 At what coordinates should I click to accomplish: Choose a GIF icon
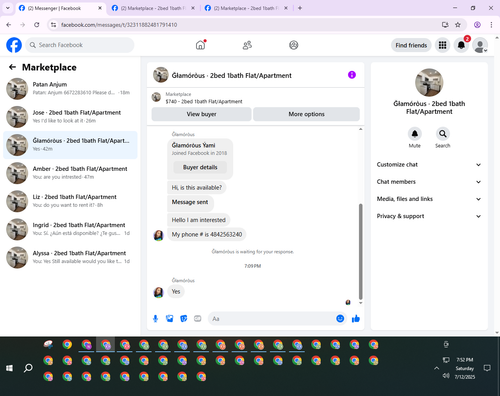click(198, 319)
